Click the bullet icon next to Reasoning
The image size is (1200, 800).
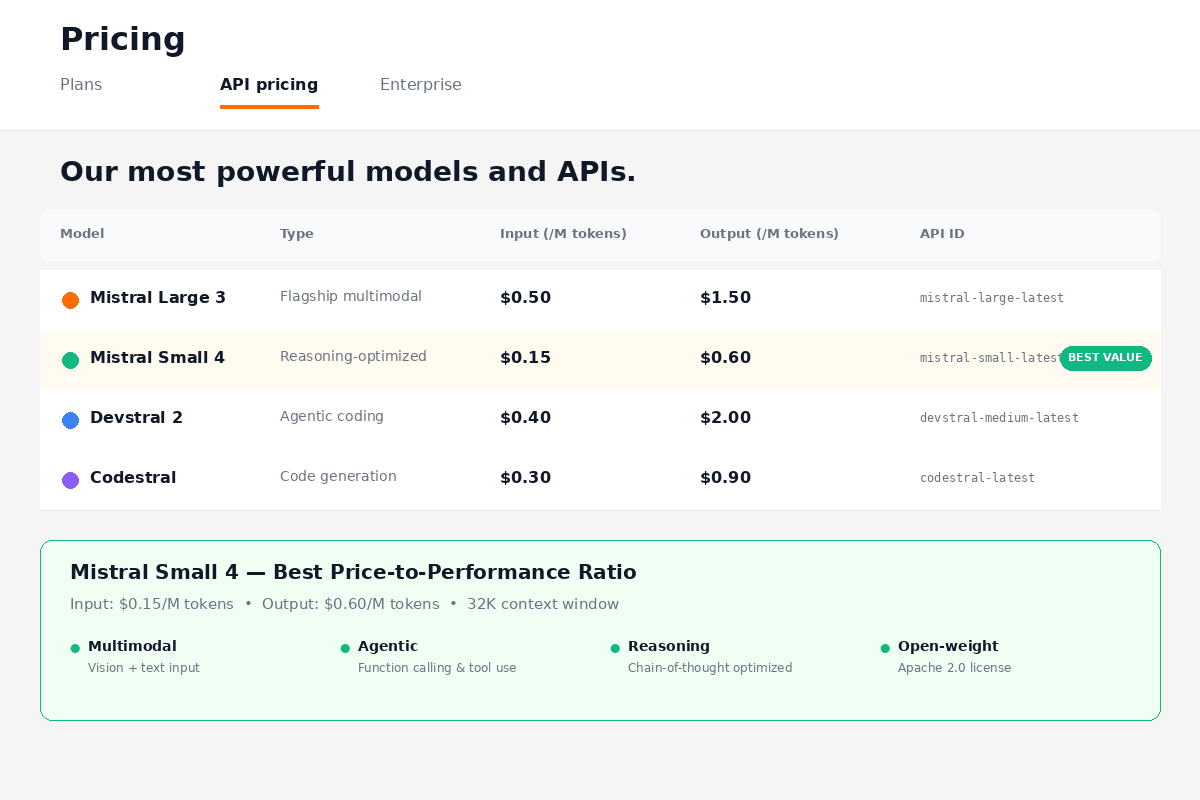[x=614, y=647]
